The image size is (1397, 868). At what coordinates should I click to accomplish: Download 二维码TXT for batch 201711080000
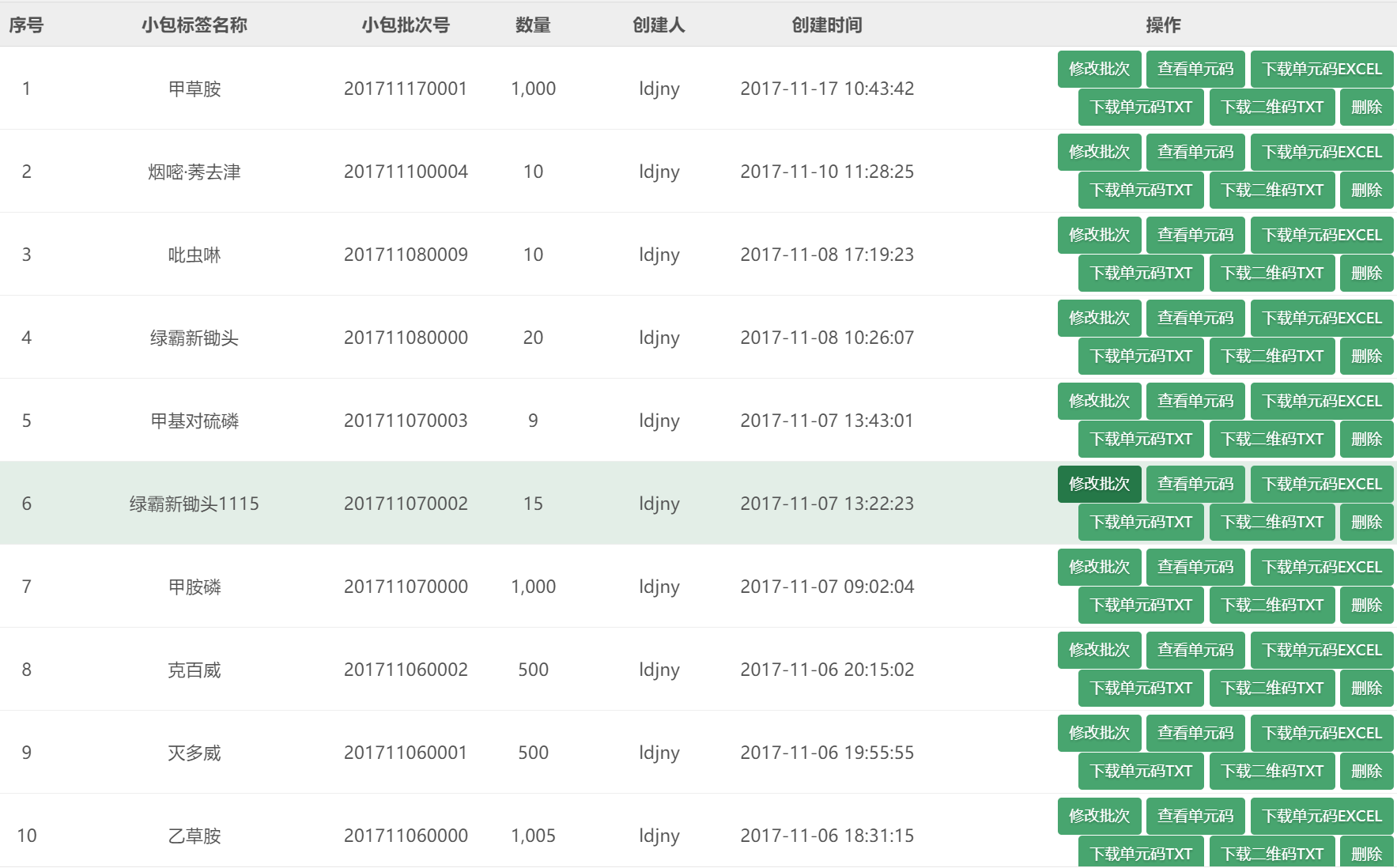[x=1272, y=356]
